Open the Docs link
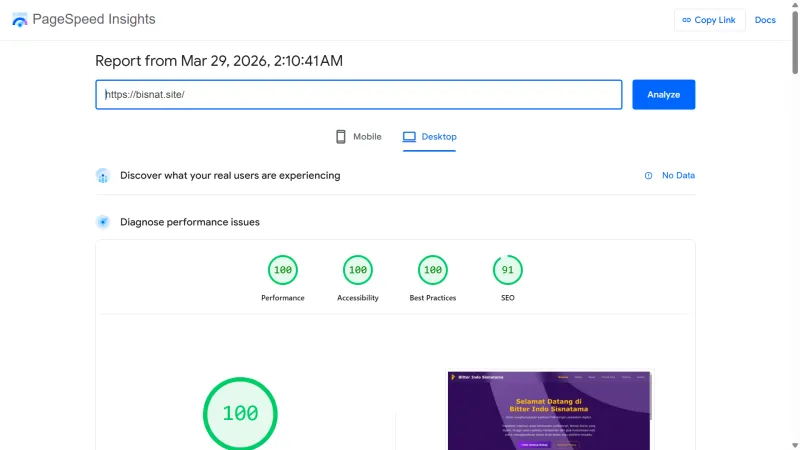The width and height of the screenshot is (800, 450). (x=765, y=20)
